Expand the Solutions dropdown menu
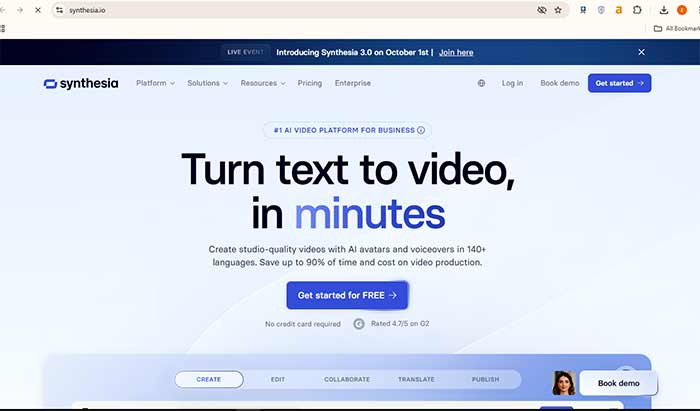This screenshot has height=411, width=700. [208, 83]
